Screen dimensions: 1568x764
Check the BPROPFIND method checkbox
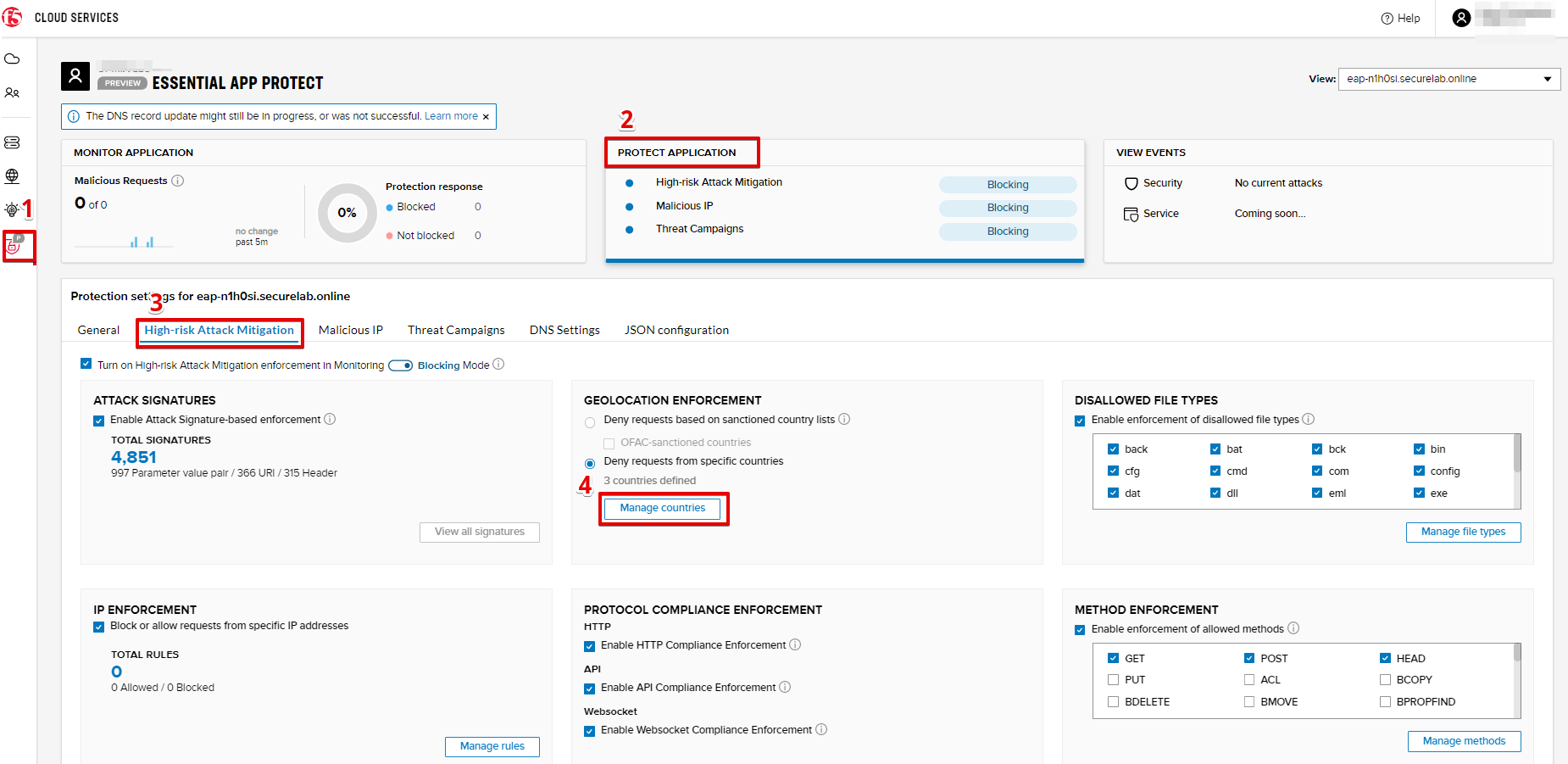(1385, 701)
